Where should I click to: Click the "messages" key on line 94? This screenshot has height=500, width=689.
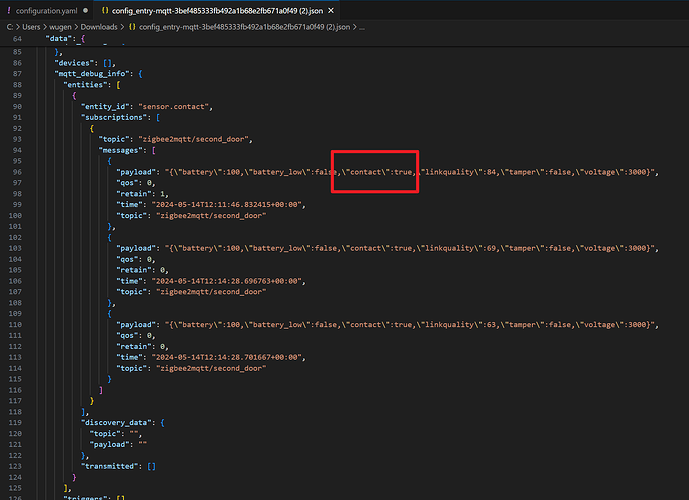[120, 150]
